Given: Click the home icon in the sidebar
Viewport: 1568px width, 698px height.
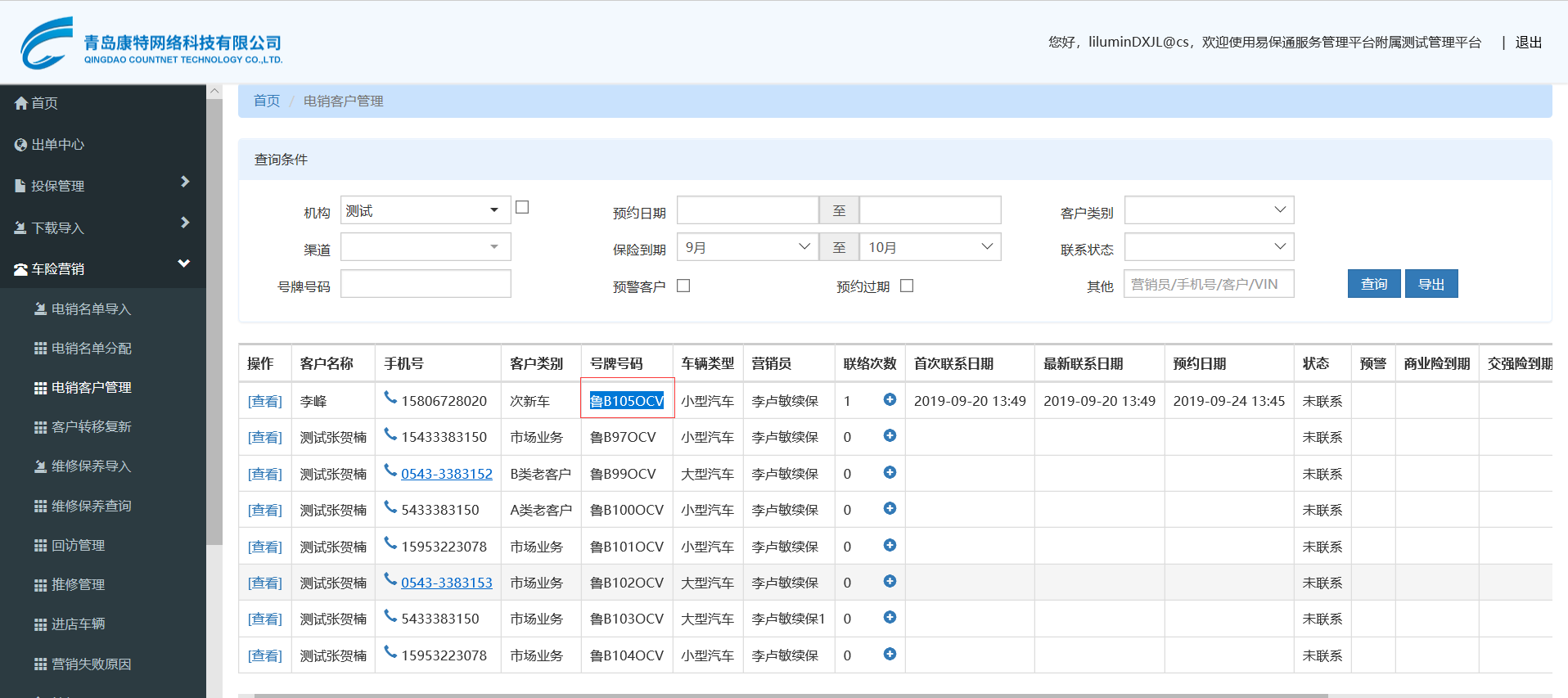Looking at the screenshot, I should [x=21, y=103].
